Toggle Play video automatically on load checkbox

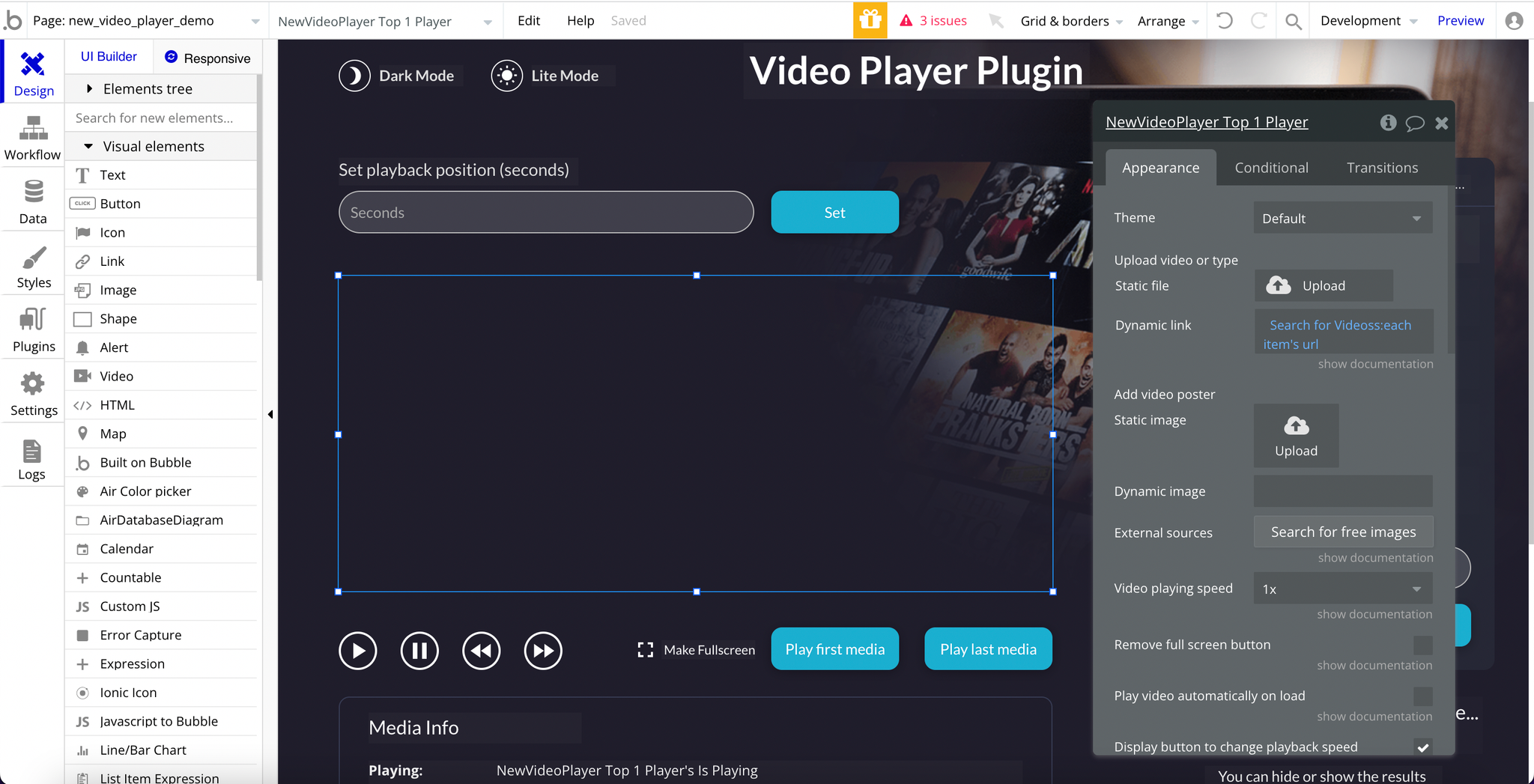(x=1423, y=696)
